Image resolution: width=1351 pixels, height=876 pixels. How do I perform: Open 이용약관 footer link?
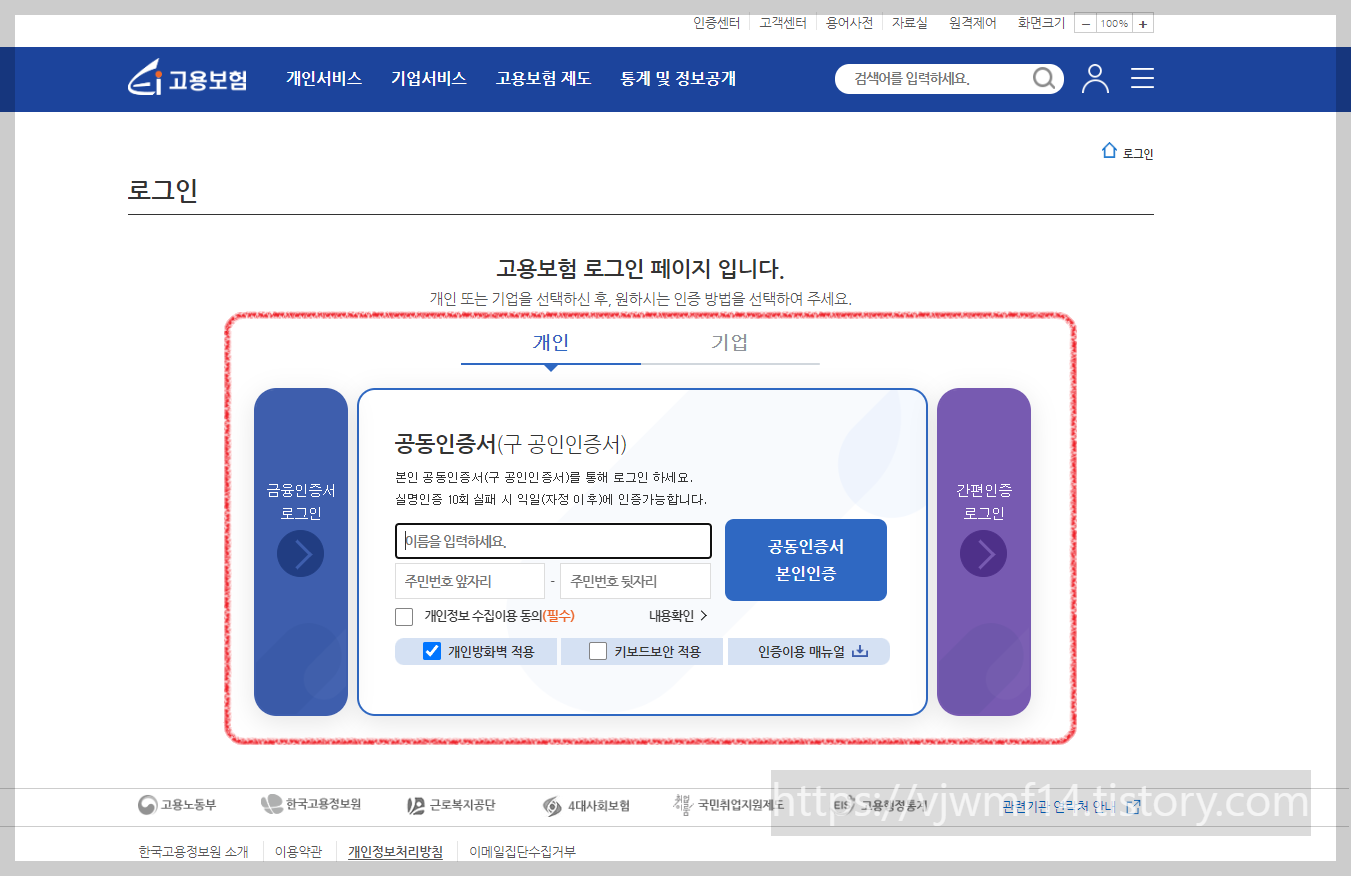(x=298, y=852)
